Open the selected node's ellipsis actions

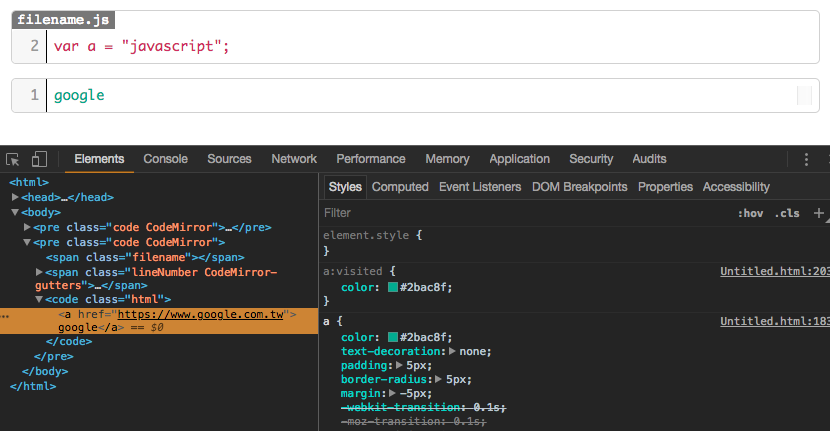click(5, 316)
